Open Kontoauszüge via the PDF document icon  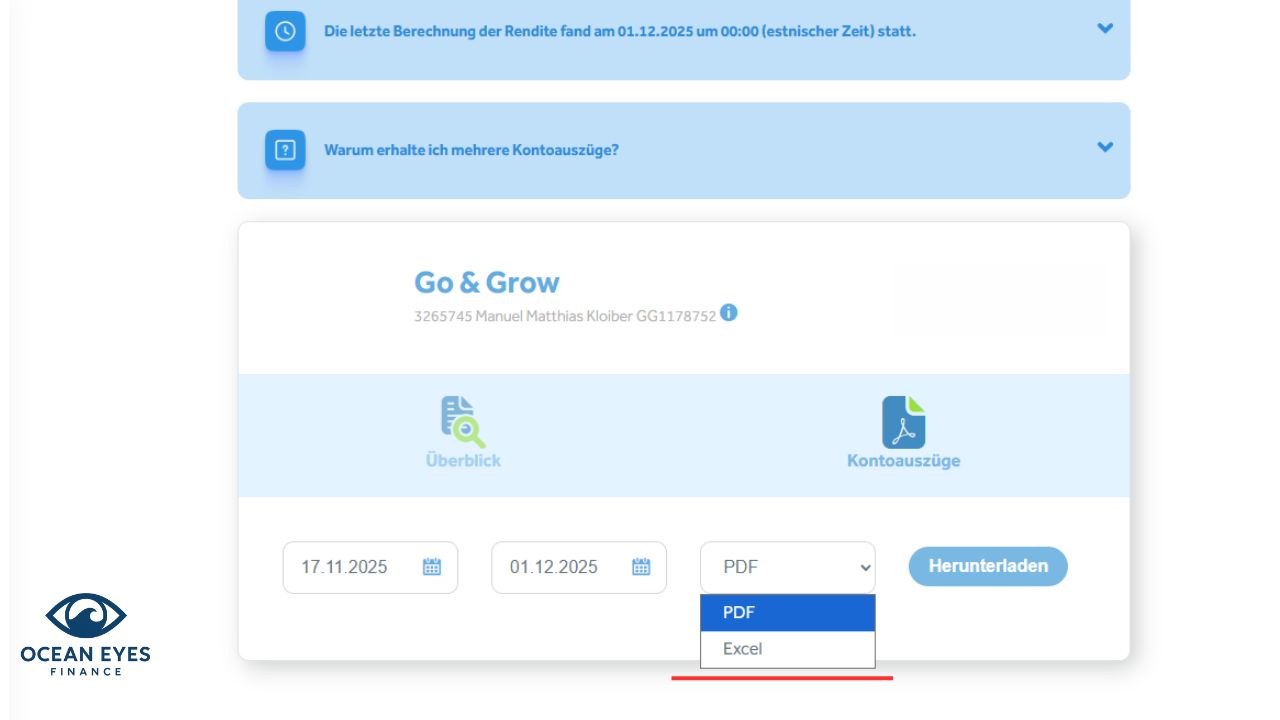click(x=903, y=417)
